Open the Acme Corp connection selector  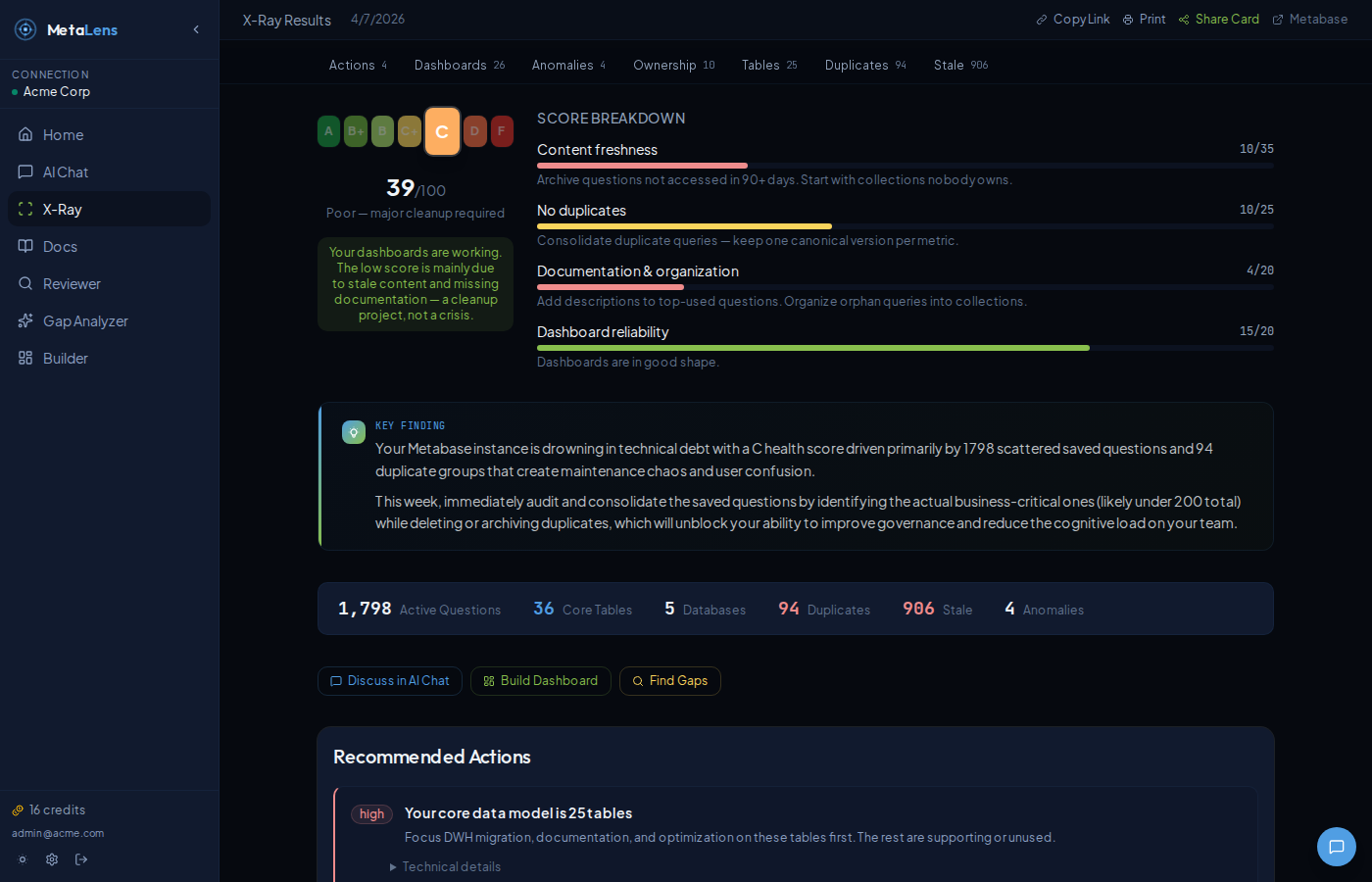click(x=56, y=91)
